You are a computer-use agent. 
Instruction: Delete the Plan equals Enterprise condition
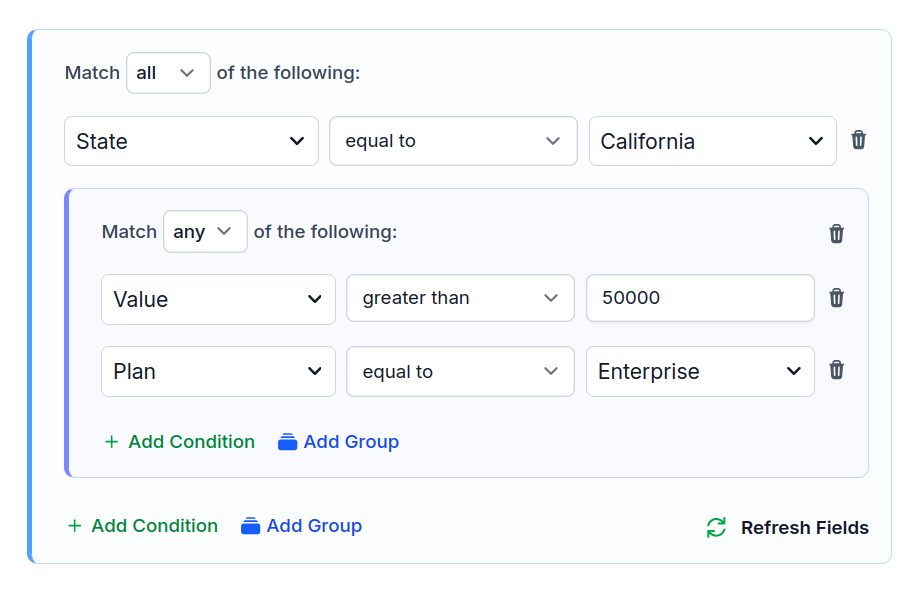[836, 371]
